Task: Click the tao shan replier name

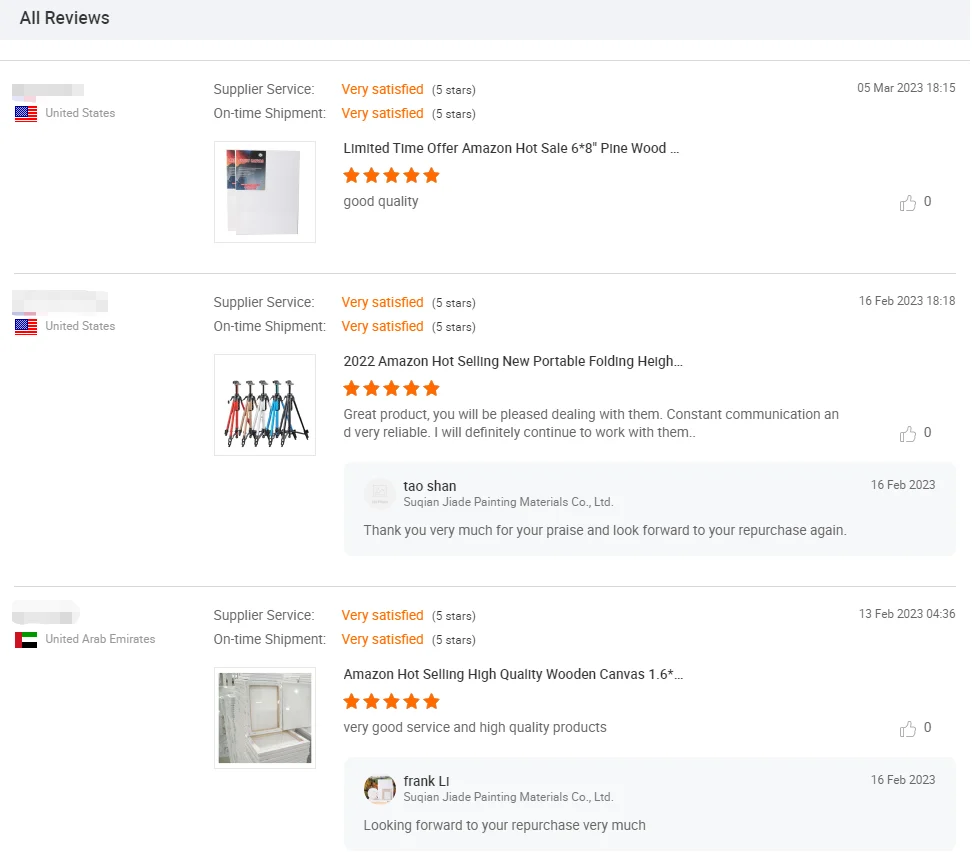Action: (430, 486)
